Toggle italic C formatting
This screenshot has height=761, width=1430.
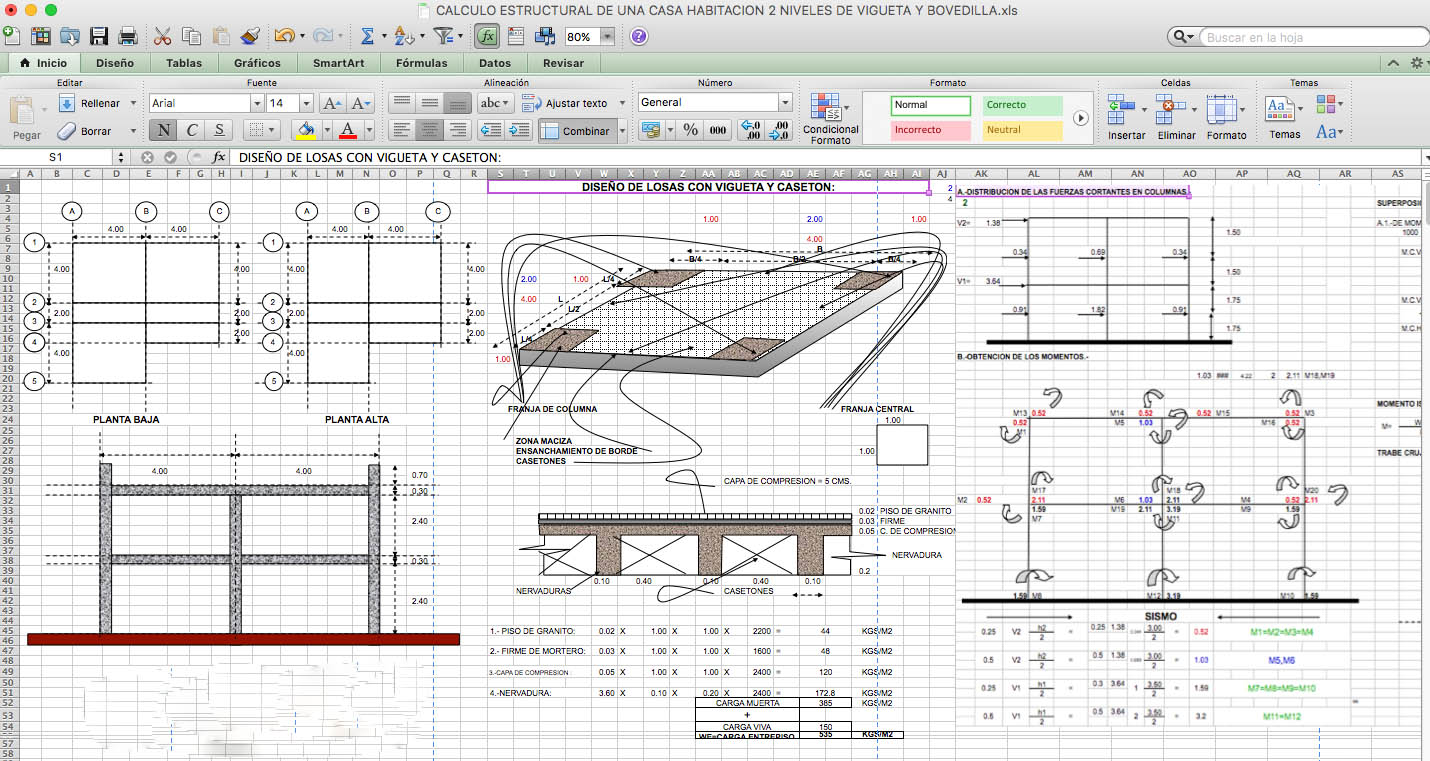[191, 130]
